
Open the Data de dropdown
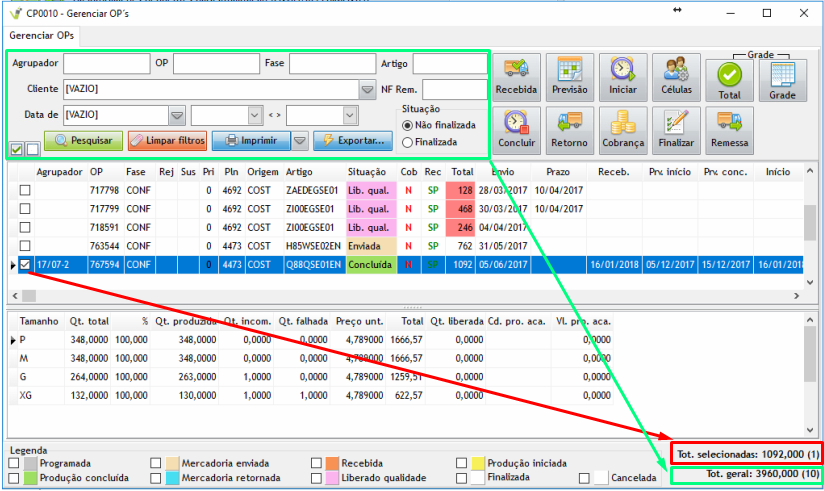click(176, 114)
